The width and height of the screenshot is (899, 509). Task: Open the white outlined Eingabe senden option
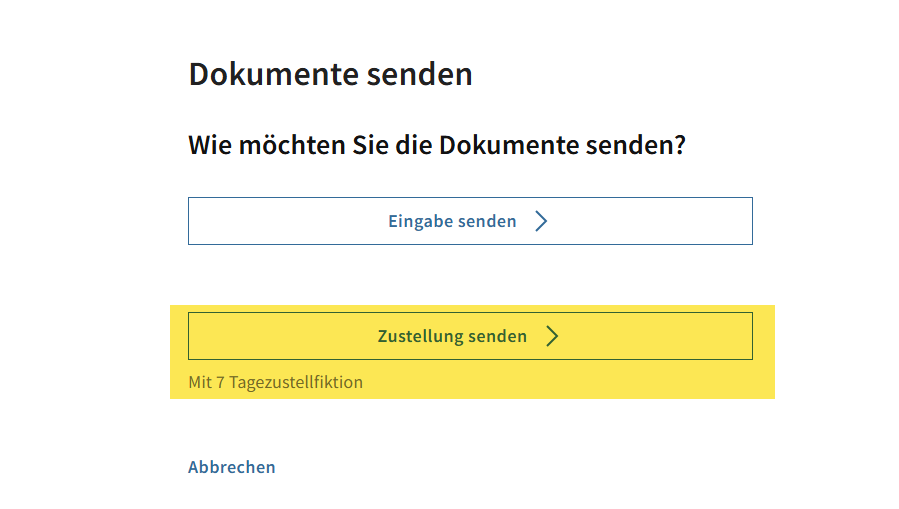point(470,221)
